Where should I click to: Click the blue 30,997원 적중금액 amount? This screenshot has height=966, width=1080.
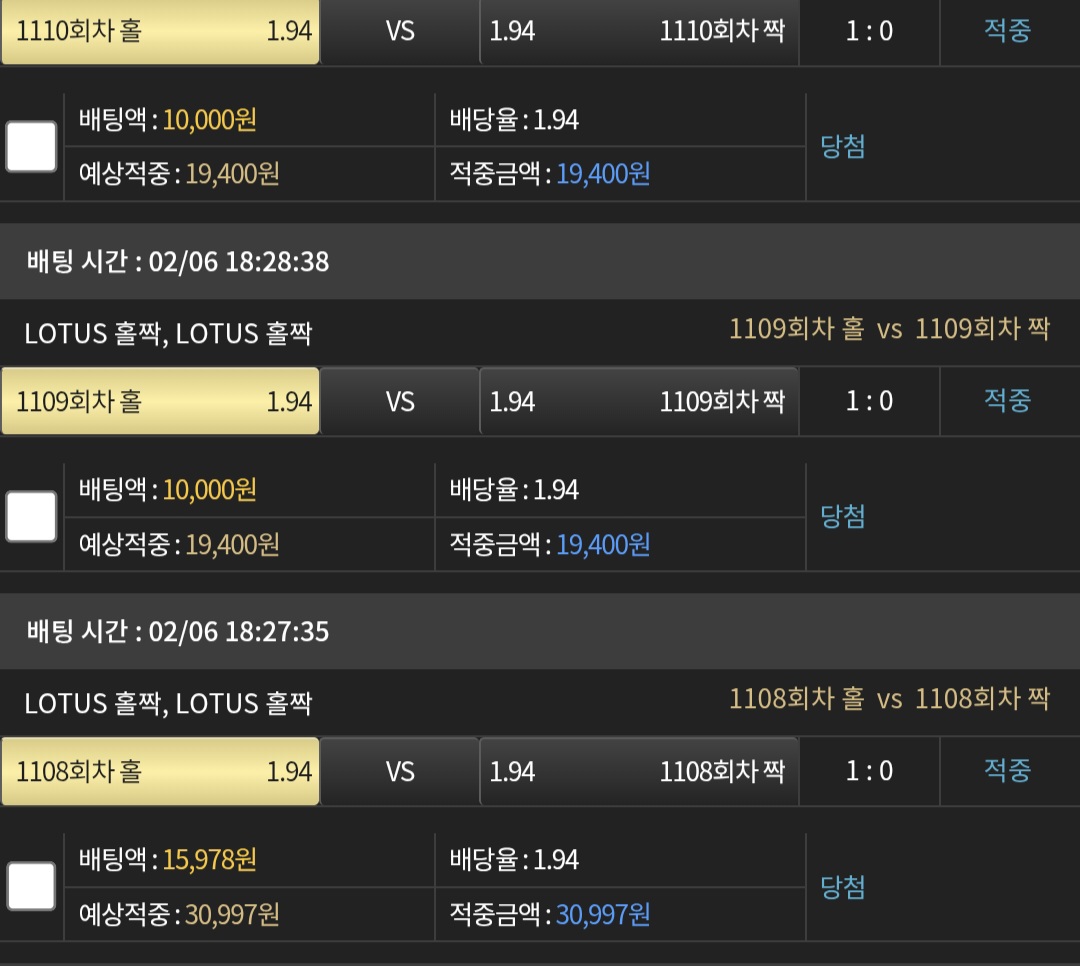(x=603, y=914)
